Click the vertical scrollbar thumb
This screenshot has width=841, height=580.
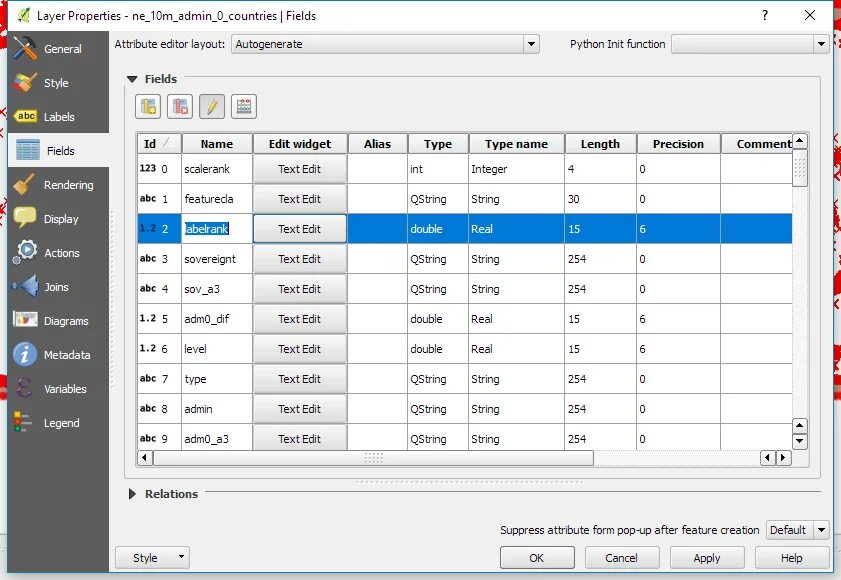coord(800,168)
